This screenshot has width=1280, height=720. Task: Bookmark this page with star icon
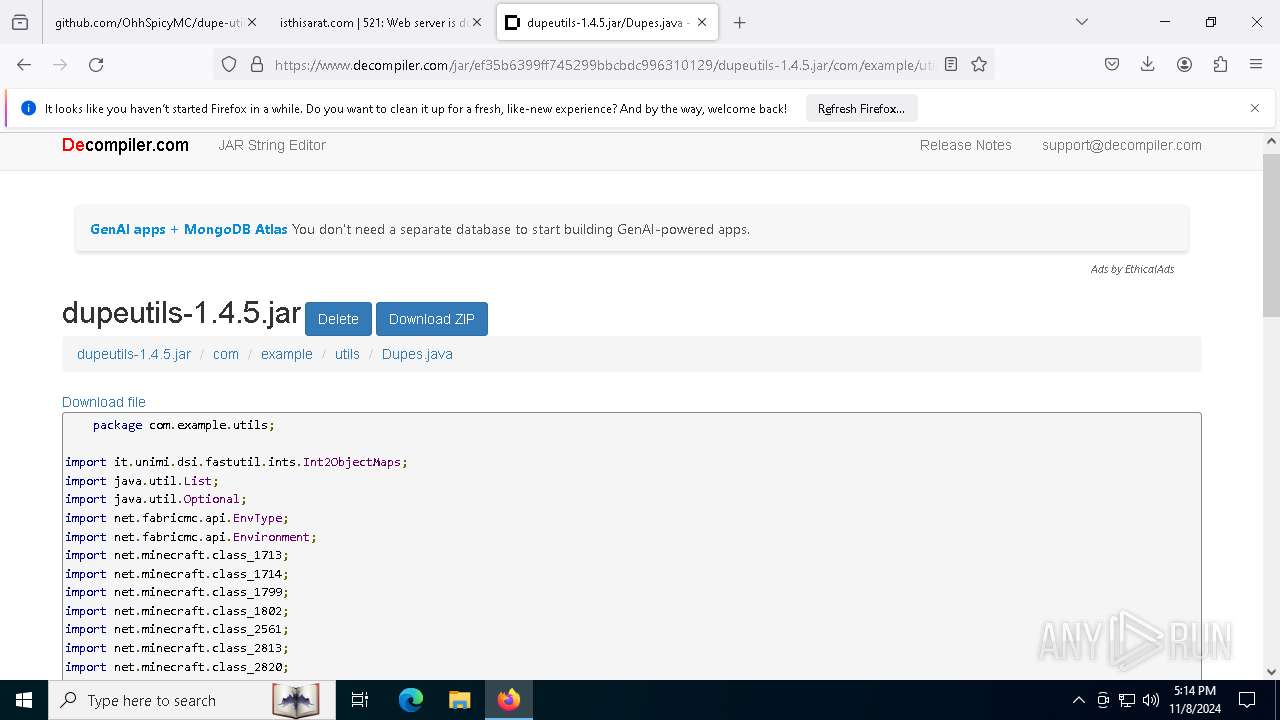click(x=979, y=64)
